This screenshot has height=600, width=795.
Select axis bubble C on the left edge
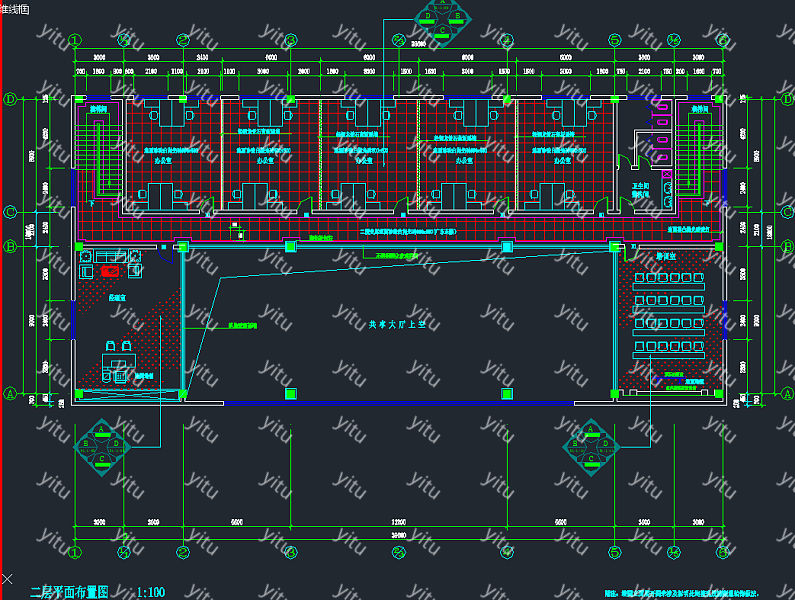click(x=10, y=212)
